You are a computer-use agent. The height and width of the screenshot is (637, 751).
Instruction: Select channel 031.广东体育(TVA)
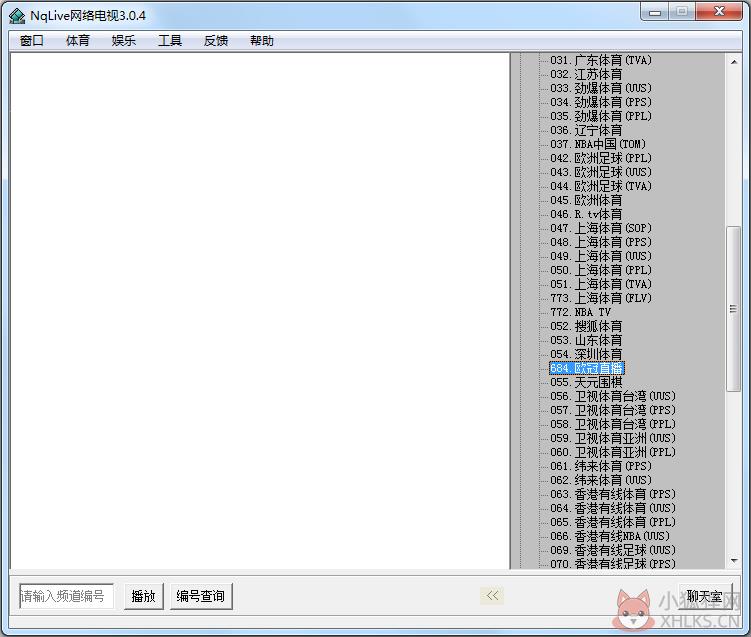pos(601,60)
